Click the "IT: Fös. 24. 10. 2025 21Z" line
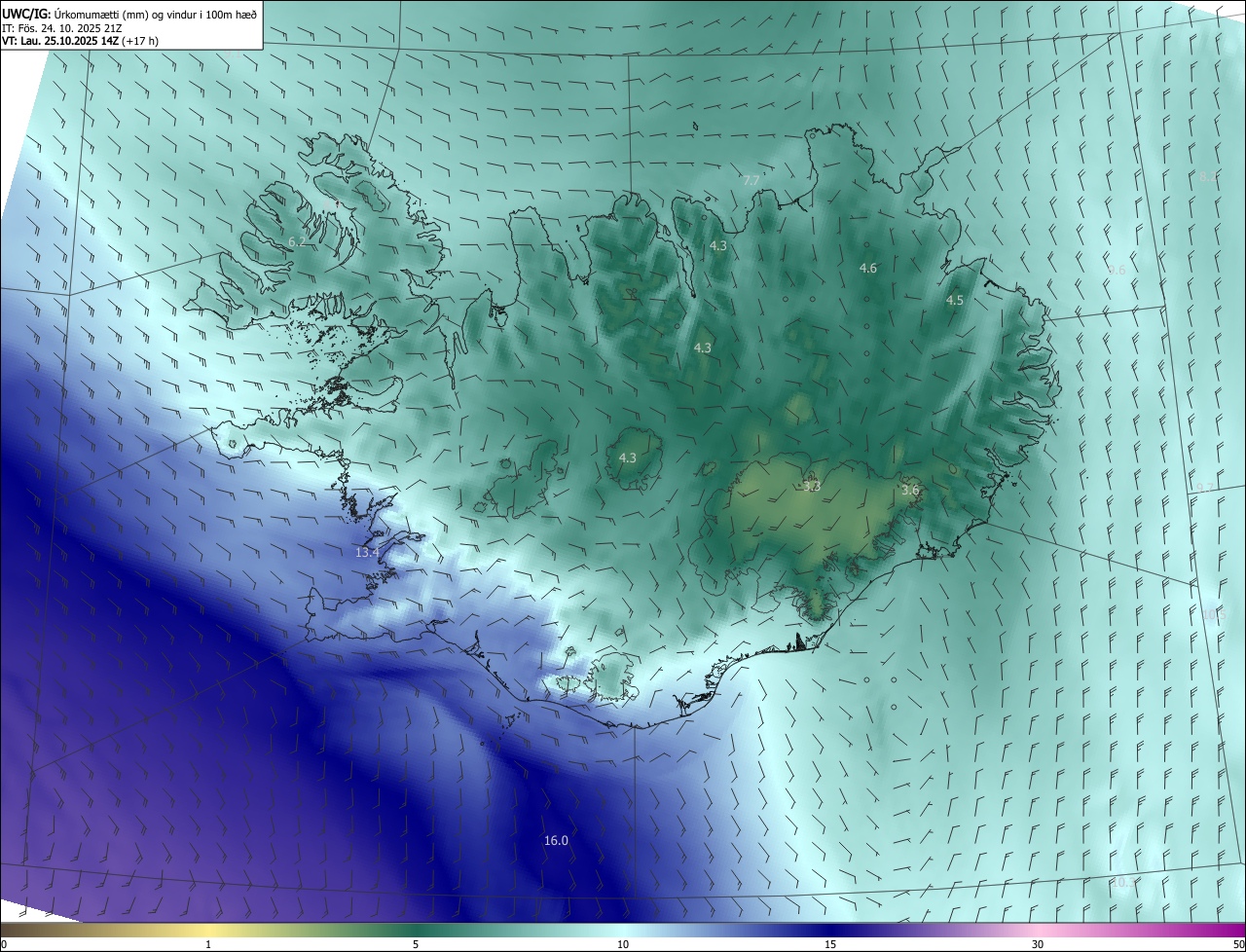 (x=61, y=27)
